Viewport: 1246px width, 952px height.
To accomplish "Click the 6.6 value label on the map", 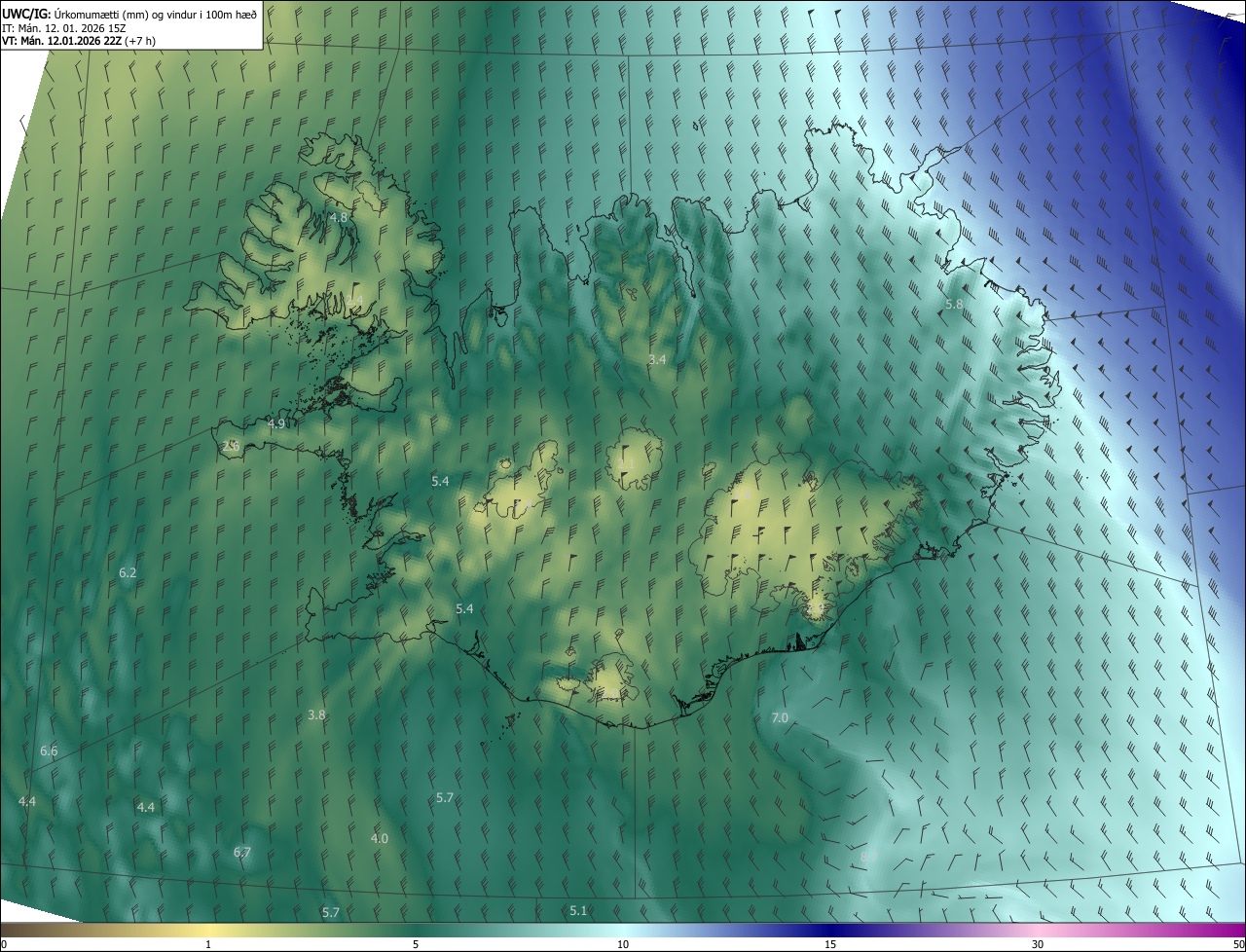I will tap(49, 751).
